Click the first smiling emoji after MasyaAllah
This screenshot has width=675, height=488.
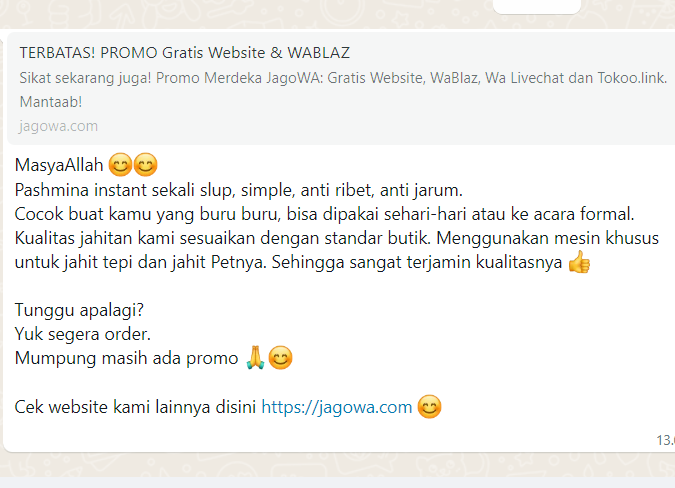point(120,165)
